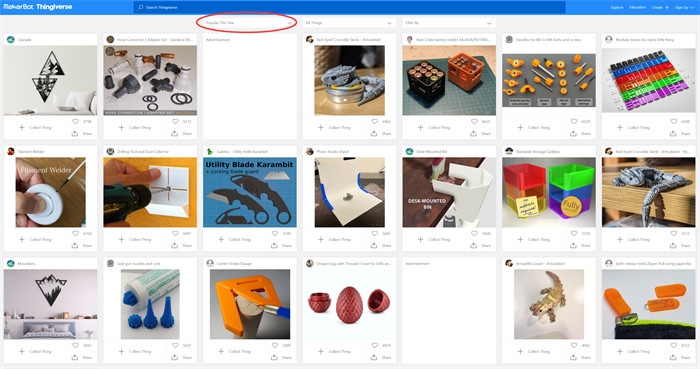This screenshot has width=700, height=369.
Task: Like the Utility Blade Karambit thing
Action: [275, 233]
